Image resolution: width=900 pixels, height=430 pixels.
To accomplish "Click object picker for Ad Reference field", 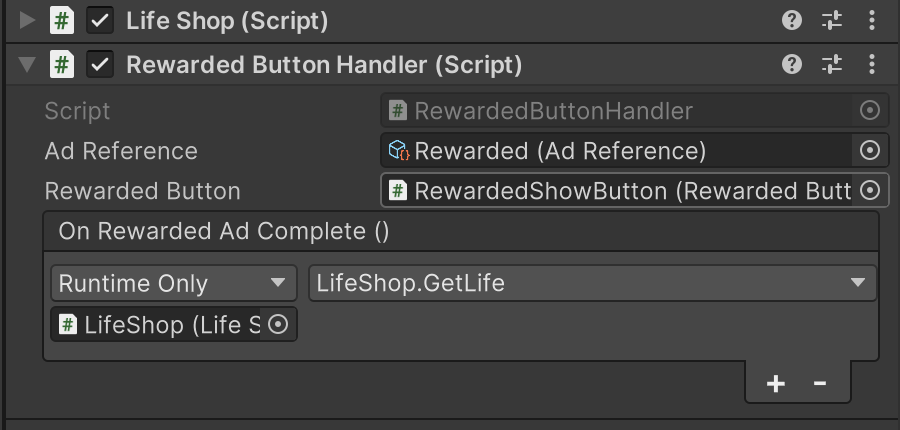I will [x=870, y=150].
